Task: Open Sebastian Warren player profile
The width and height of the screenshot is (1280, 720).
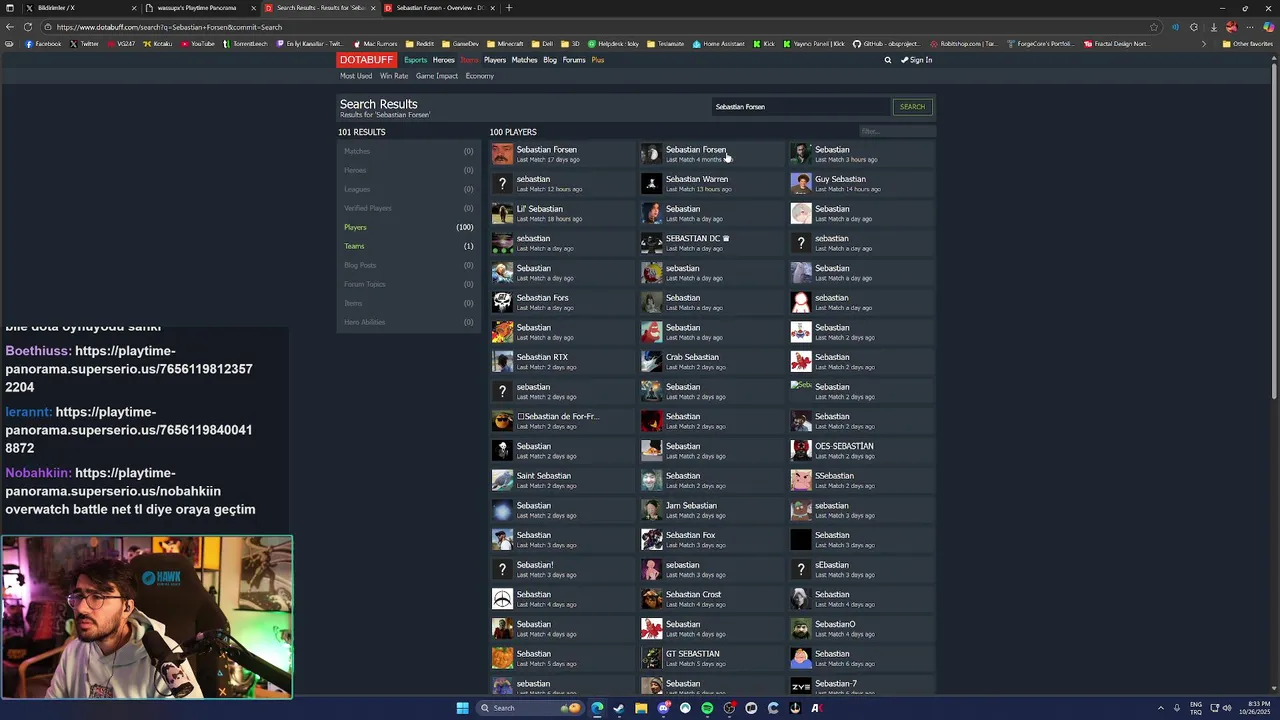Action: point(697,180)
